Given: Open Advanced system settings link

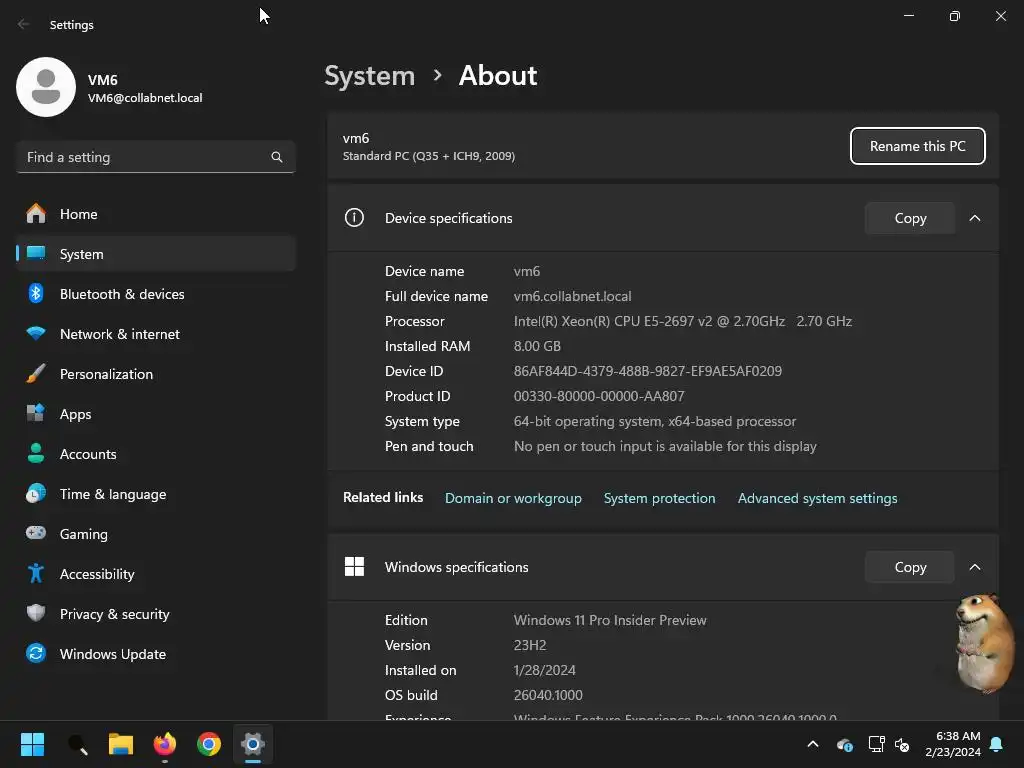Looking at the screenshot, I should (817, 498).
